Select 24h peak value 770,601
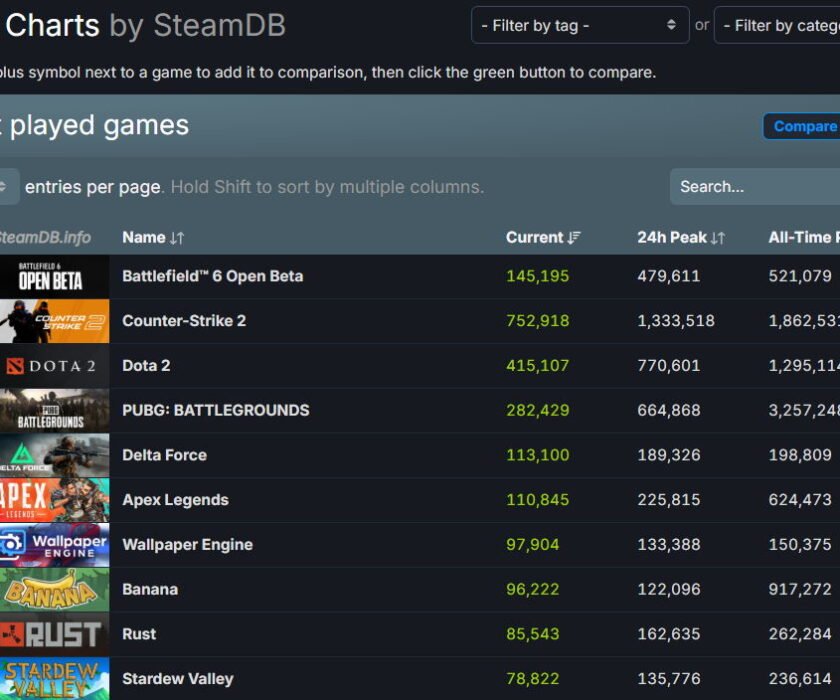840x700 pixels. (x=669, y=365)
